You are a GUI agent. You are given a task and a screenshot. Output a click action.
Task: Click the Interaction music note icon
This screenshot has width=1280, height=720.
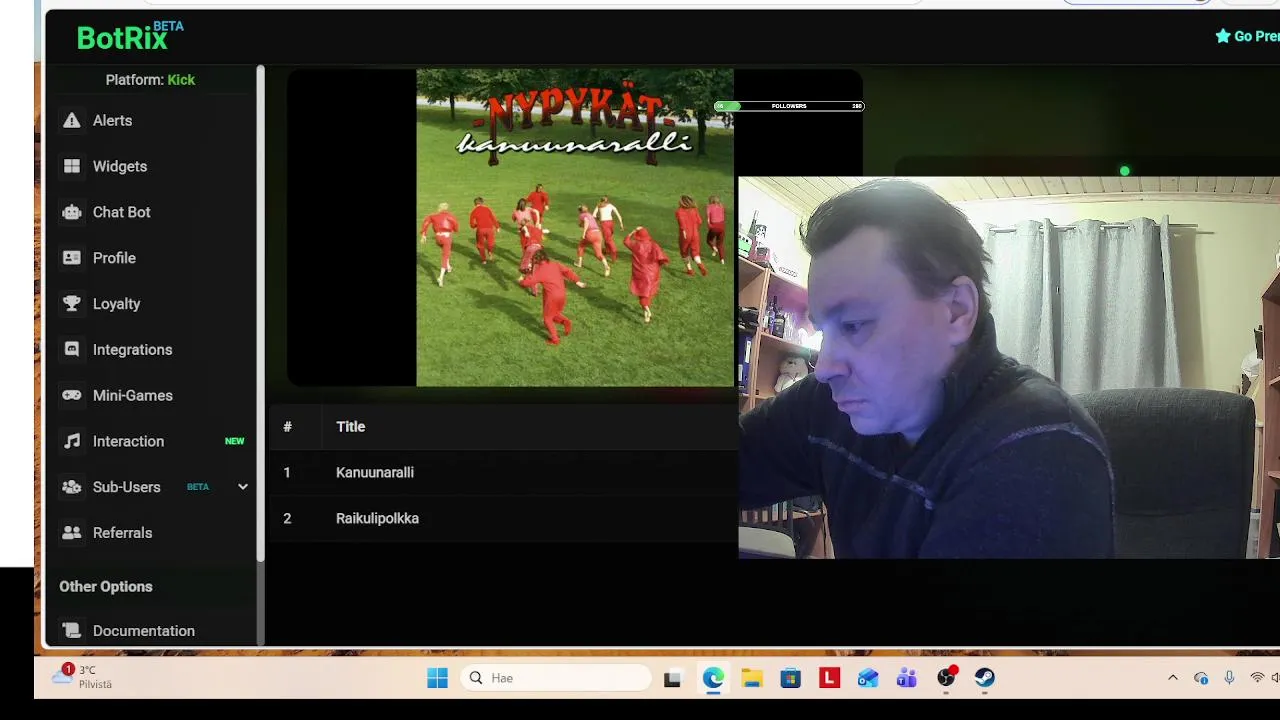click(x=72, y=441)
